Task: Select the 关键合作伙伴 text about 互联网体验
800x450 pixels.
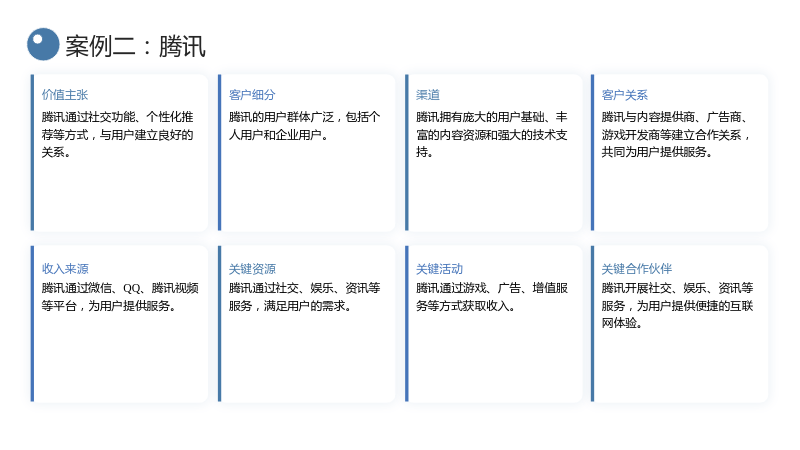Action: point(678,306)
